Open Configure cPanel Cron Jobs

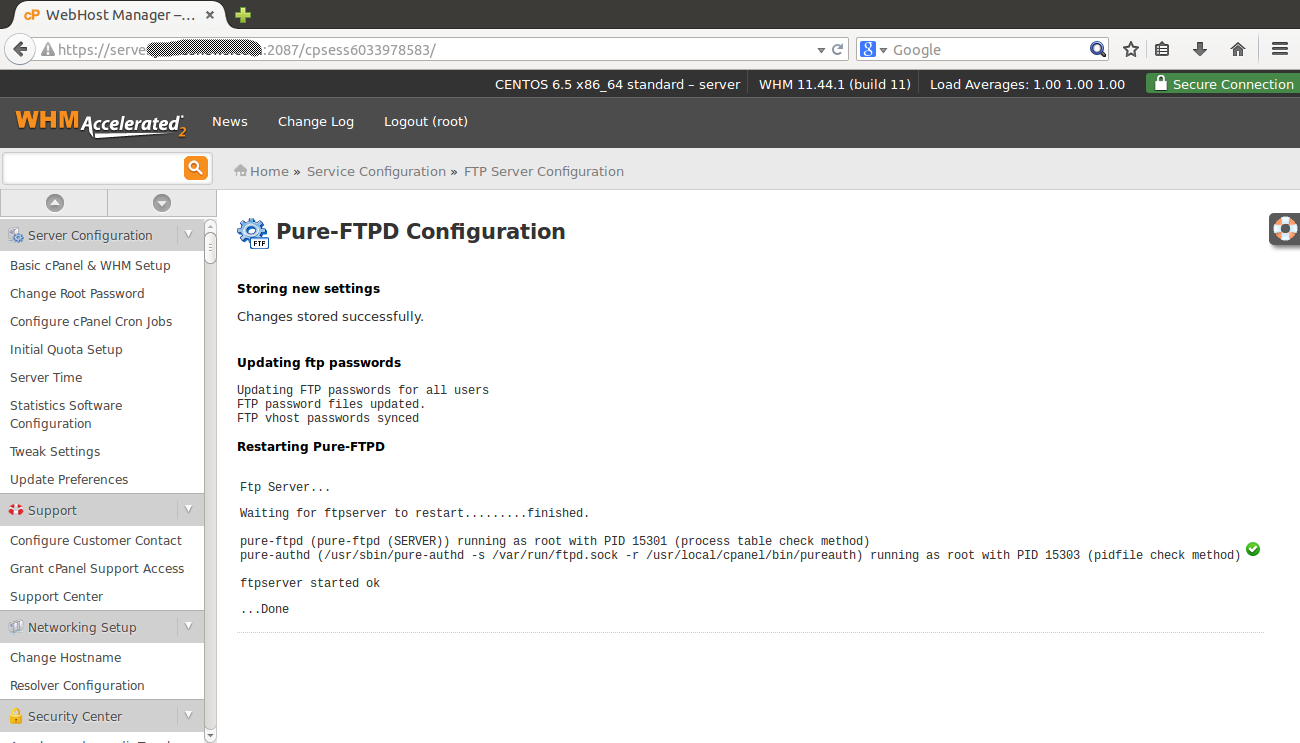tap(91, 321)
